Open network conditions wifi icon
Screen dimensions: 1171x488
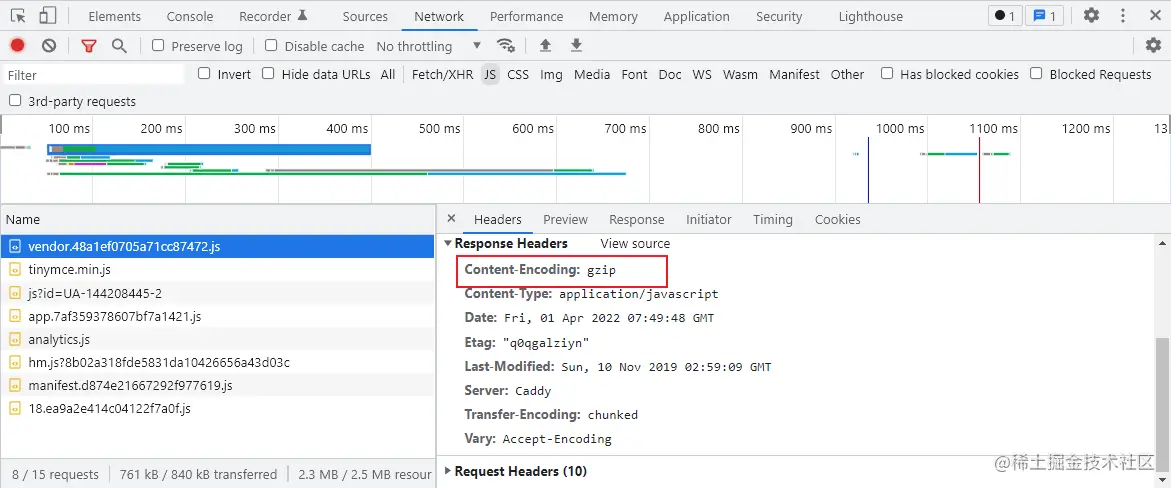(x=506, y=46)
